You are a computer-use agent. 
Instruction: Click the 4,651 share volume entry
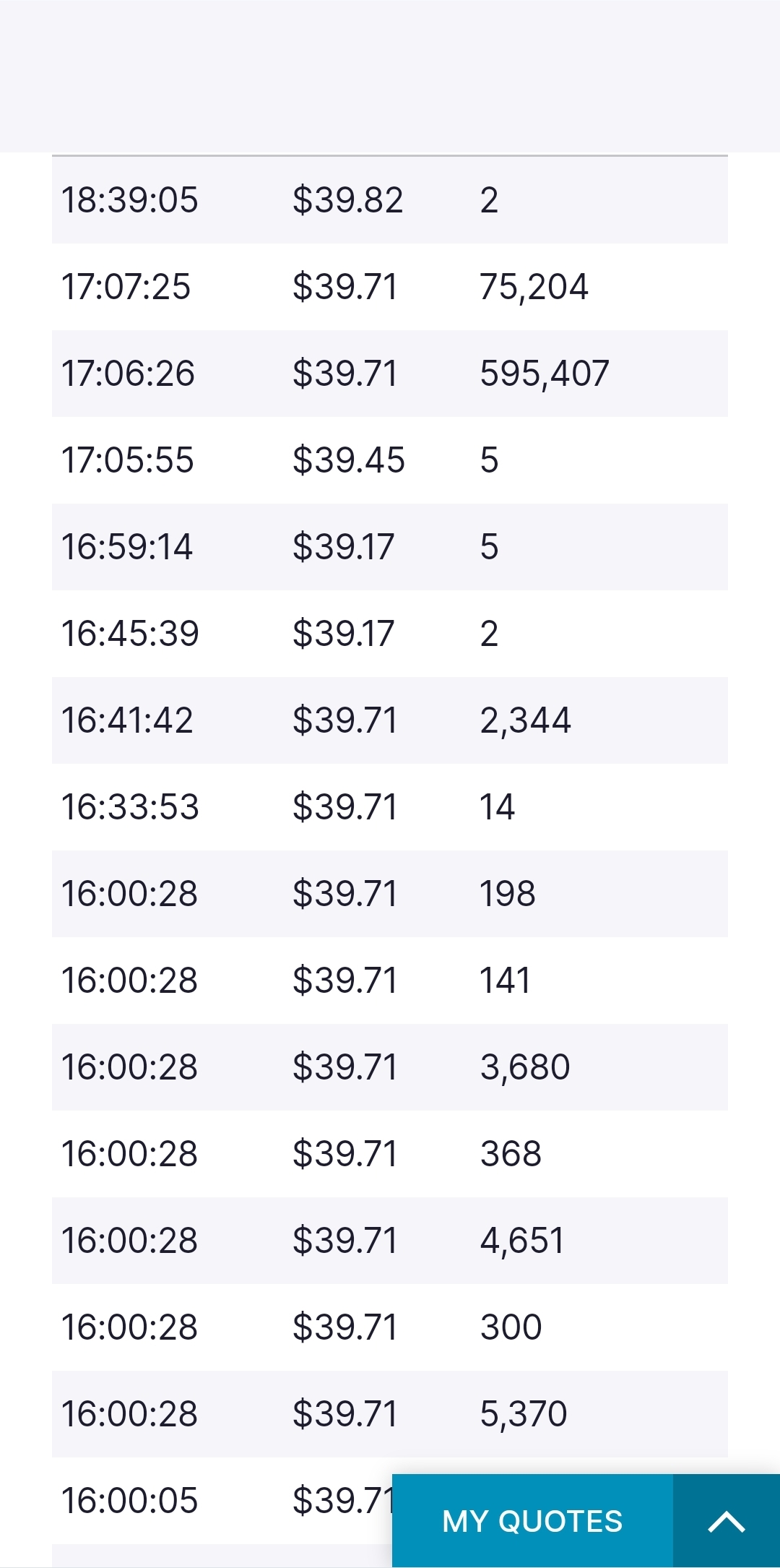pyautogui.click(x=522, y=1241)
